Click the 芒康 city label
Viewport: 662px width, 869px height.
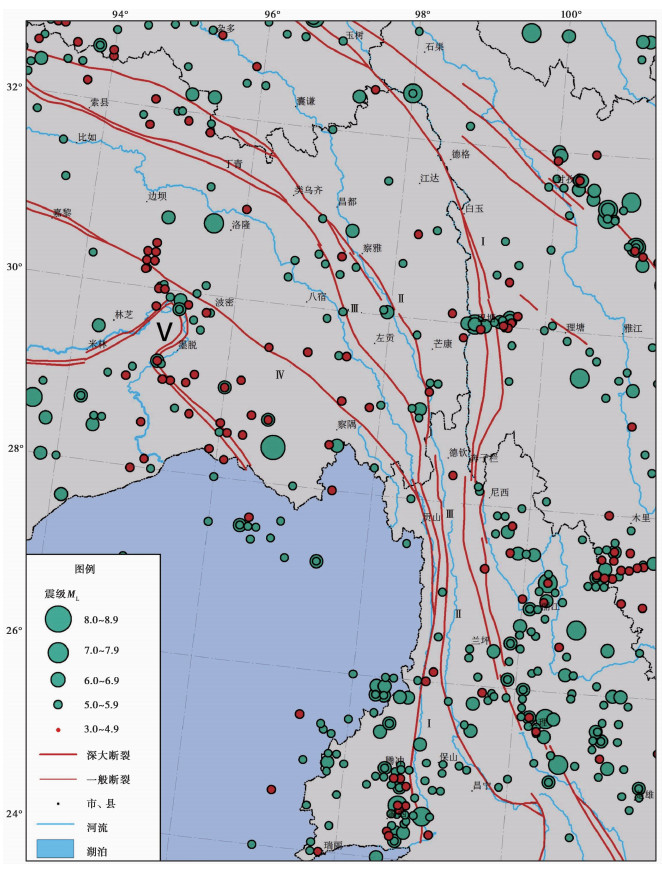tap(442, 344)
